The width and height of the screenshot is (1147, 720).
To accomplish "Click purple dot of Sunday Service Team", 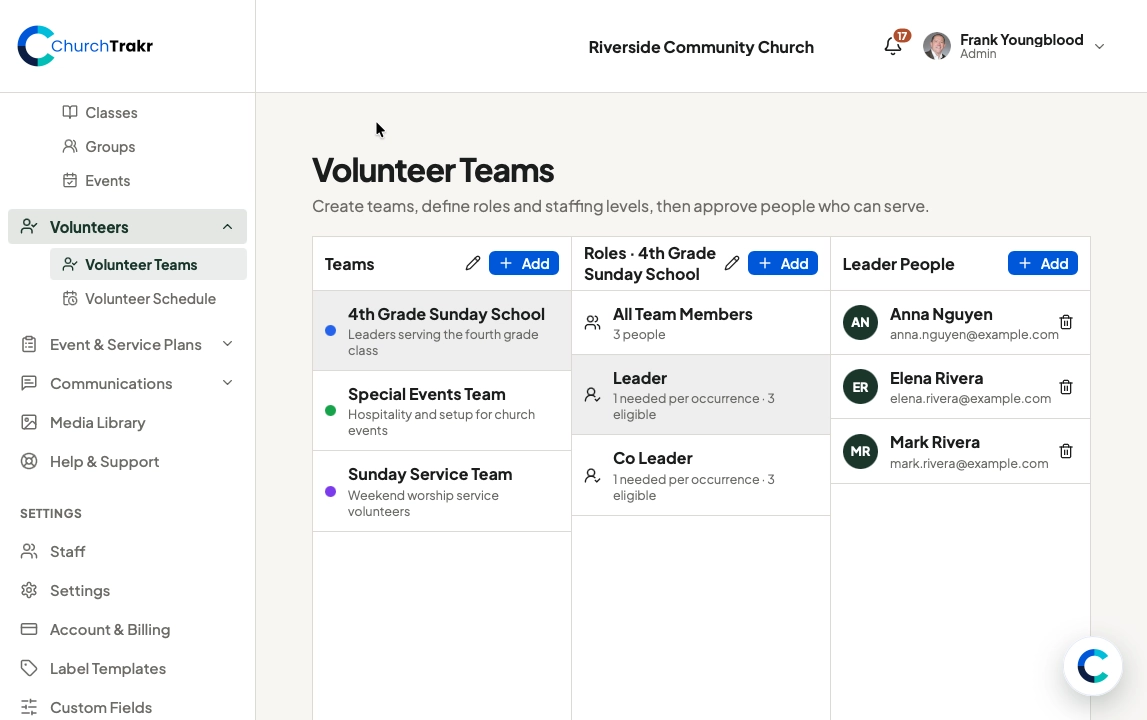I will click(331, 491).
